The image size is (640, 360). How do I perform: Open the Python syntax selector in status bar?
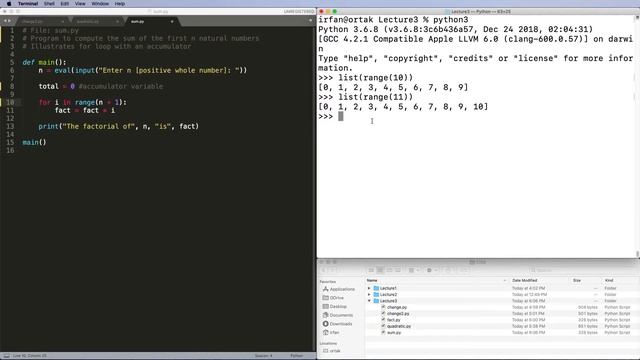(x=296, y=356)
